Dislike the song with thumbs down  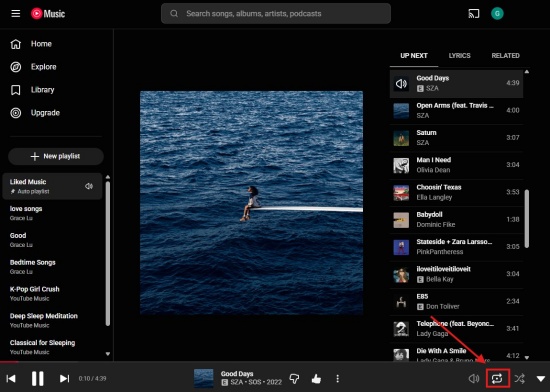tap(294, 379)
